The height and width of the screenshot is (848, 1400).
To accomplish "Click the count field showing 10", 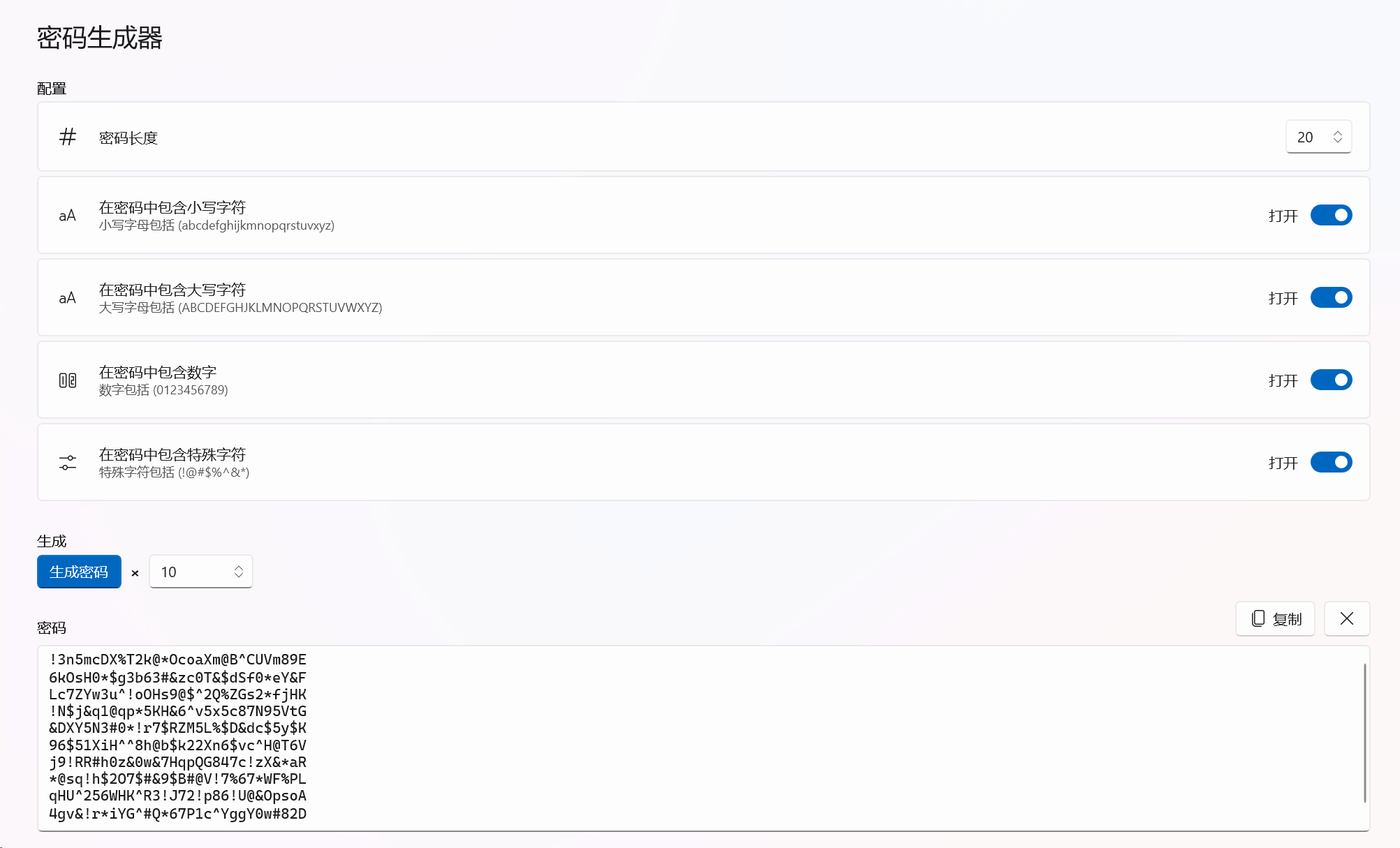I will tap(200, 572).
